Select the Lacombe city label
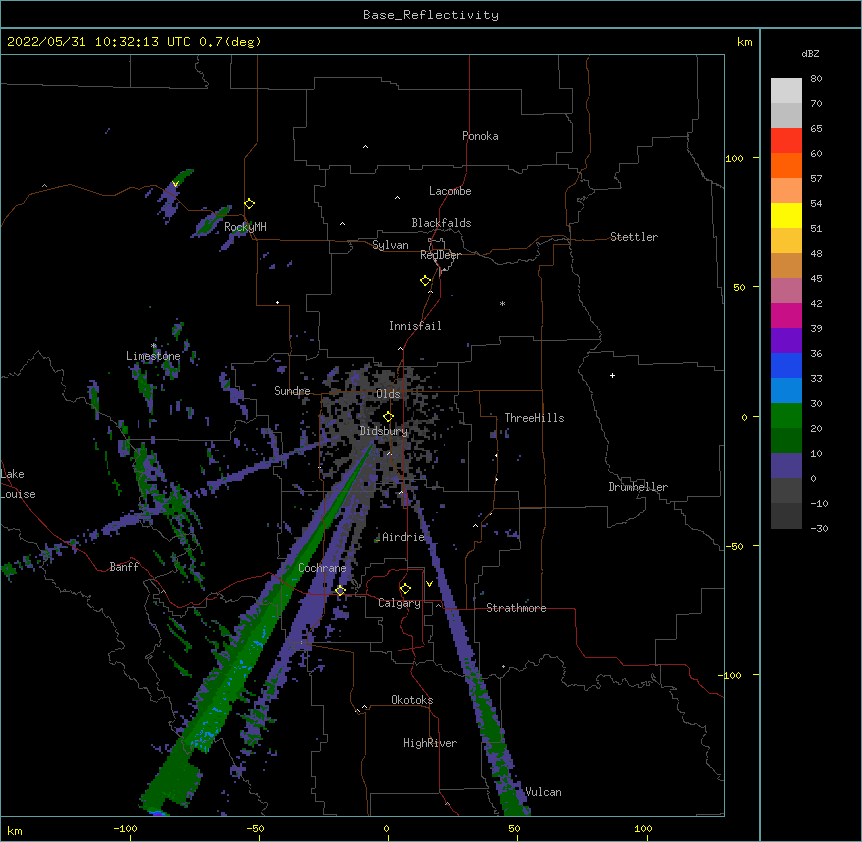 click(x=450, y=191)
